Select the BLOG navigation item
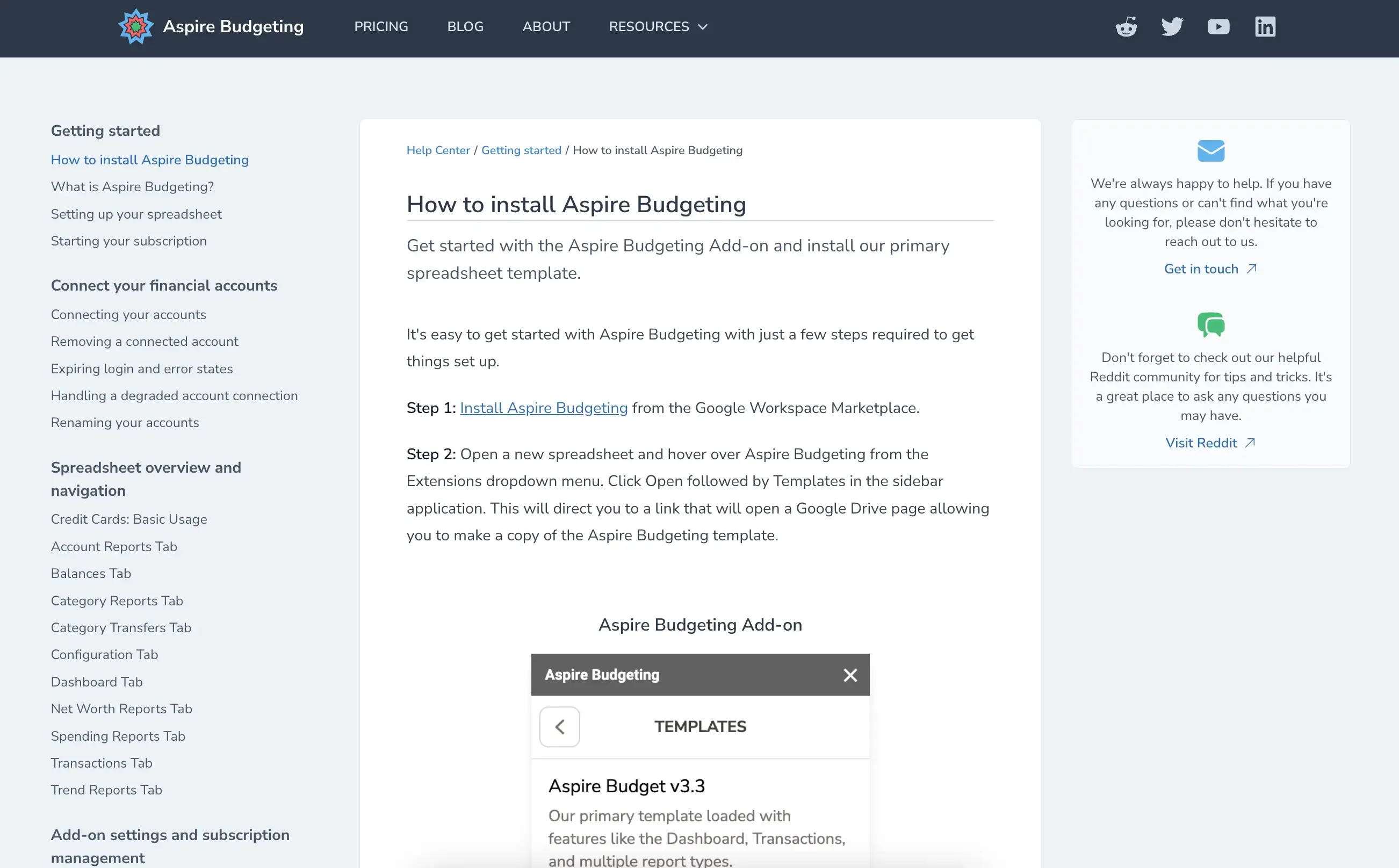The image size is (1399, 868). click(465, 26)
